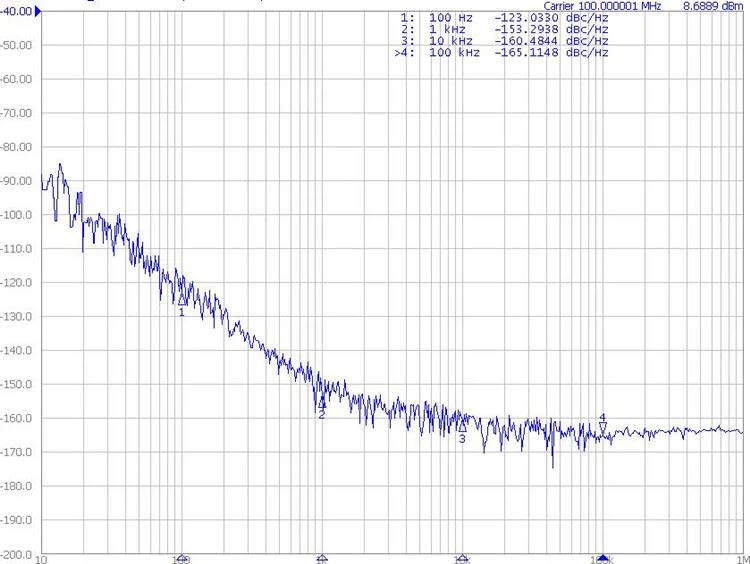The height and width of the screenshot is (564, 750).
Task: Select marker 1 triangle on the trace
Action: [182, 300]
